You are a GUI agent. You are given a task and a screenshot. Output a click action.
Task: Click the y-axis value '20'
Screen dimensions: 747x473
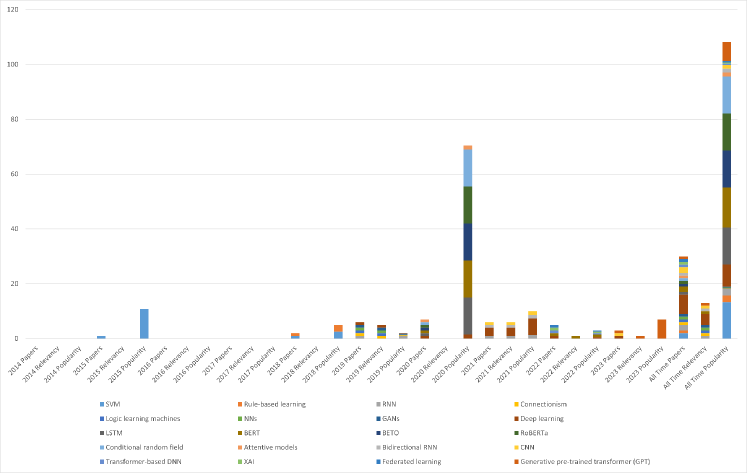point(15,283)
